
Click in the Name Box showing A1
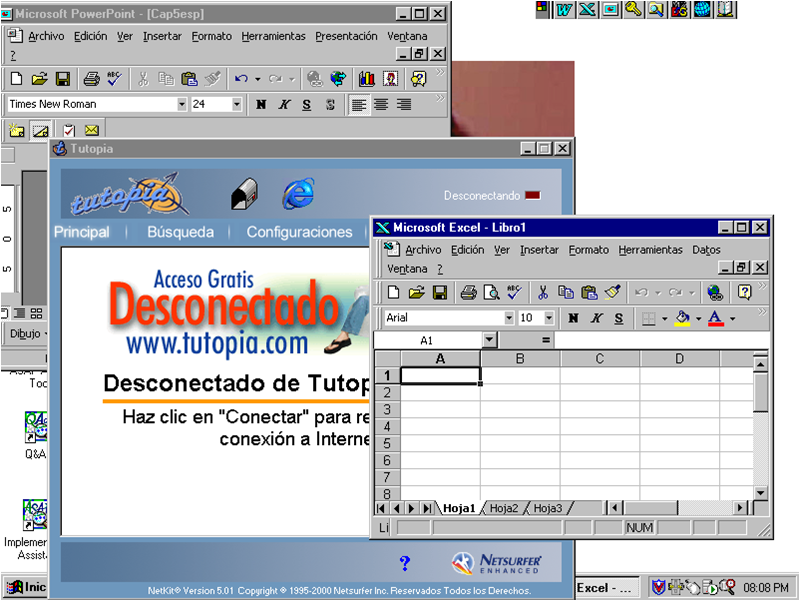coord(428,340)
